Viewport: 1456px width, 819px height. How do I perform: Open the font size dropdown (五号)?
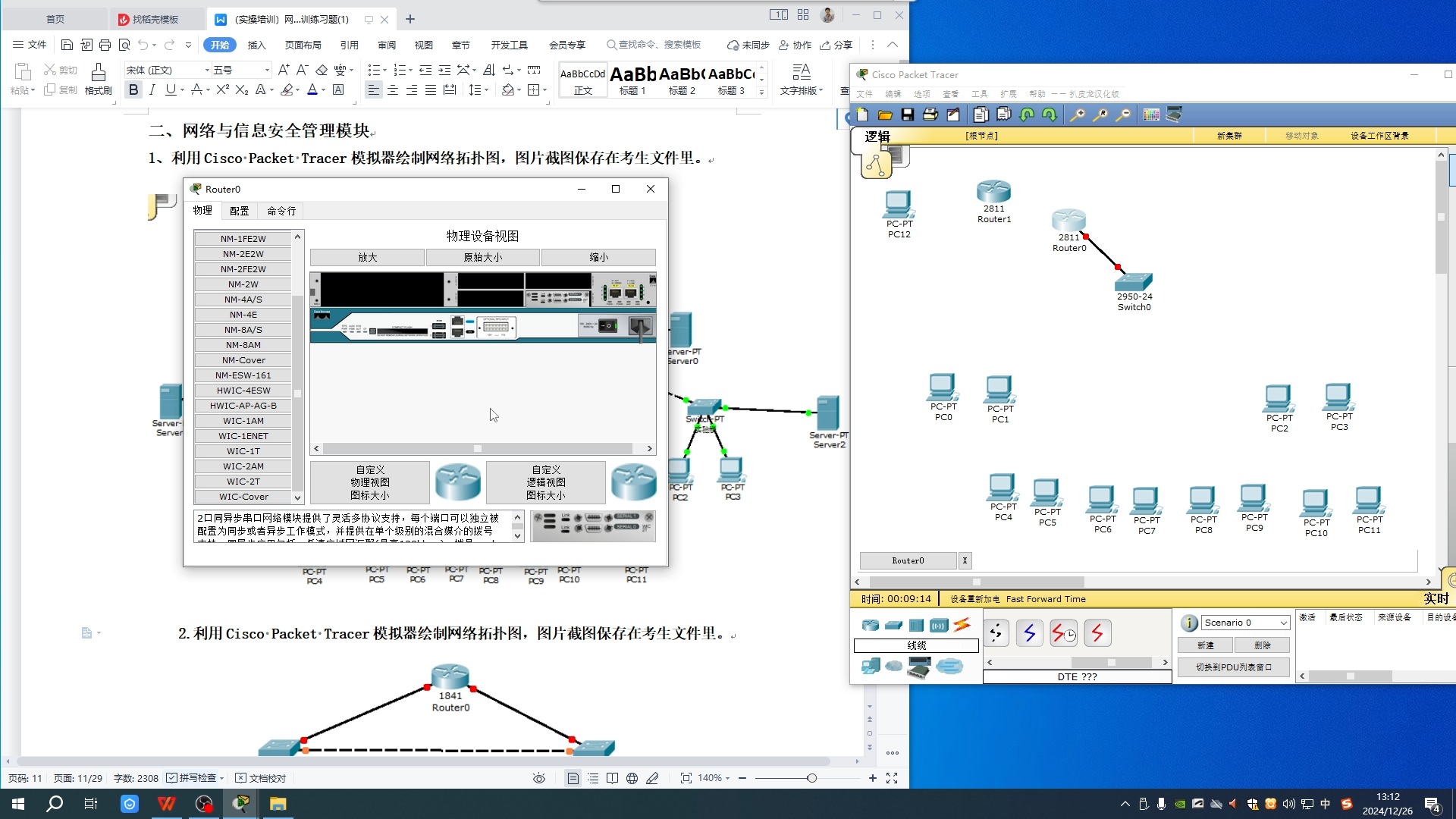(267, 70)
